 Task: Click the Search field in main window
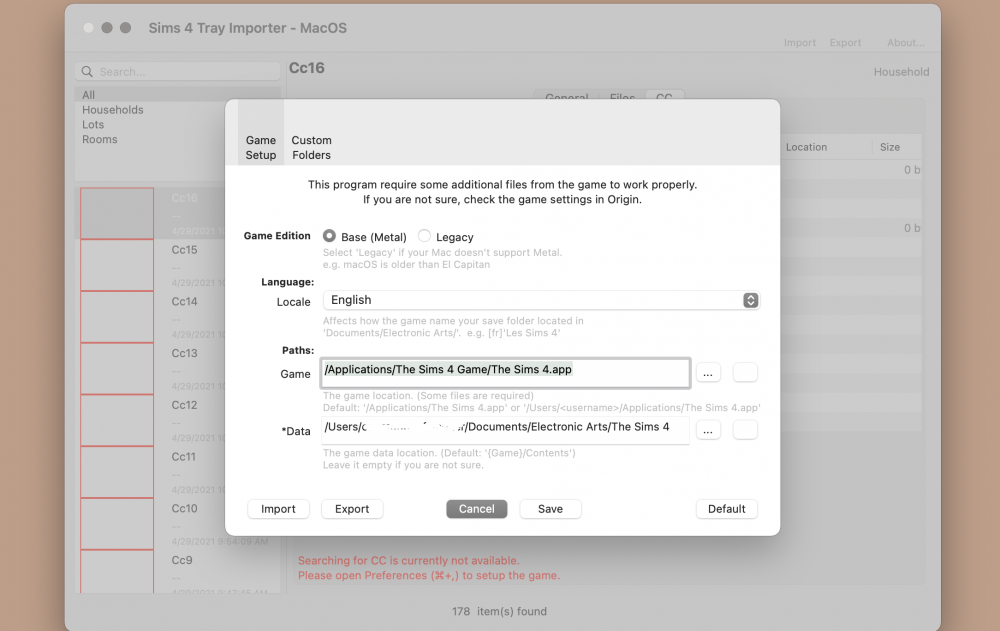point(178,71)
